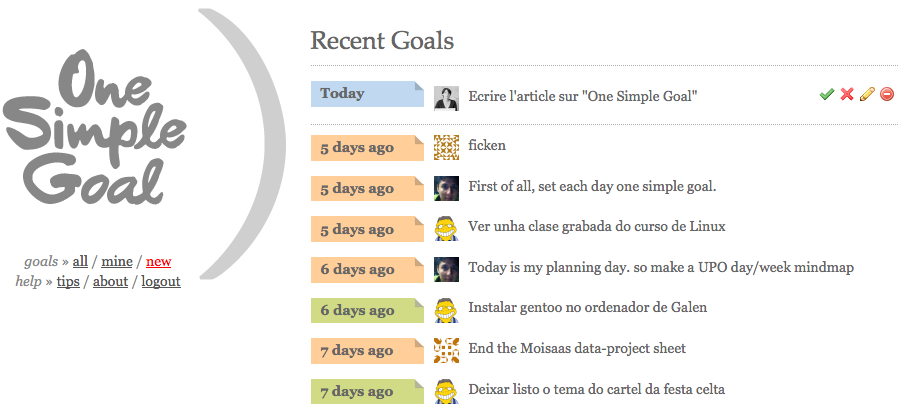905x416 pixels.
Task: Open the goal Instalar gentoo no ordenador de Galen
Action: click(x=588, y=307)
